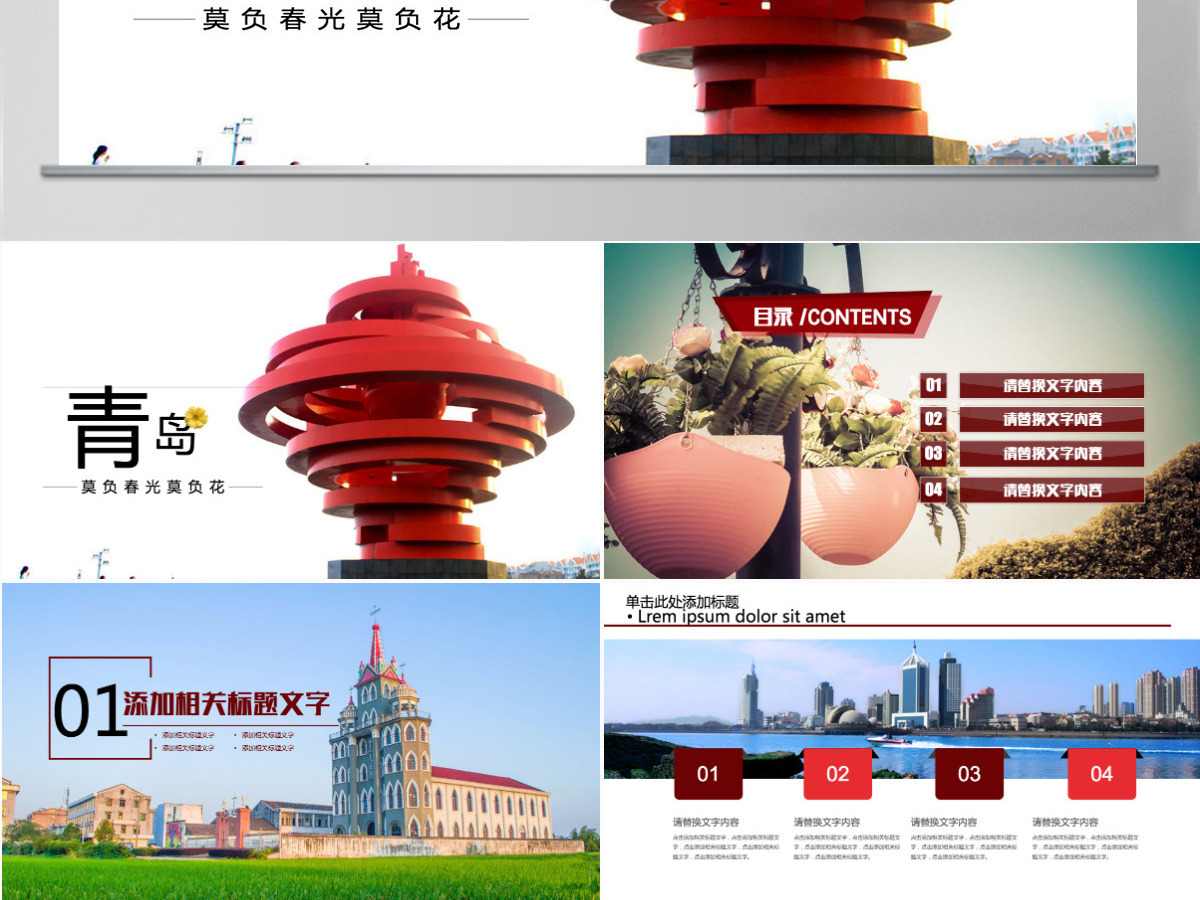
Task: Open the city skyline slide thumbnail
Action: (x=902, y=741)
